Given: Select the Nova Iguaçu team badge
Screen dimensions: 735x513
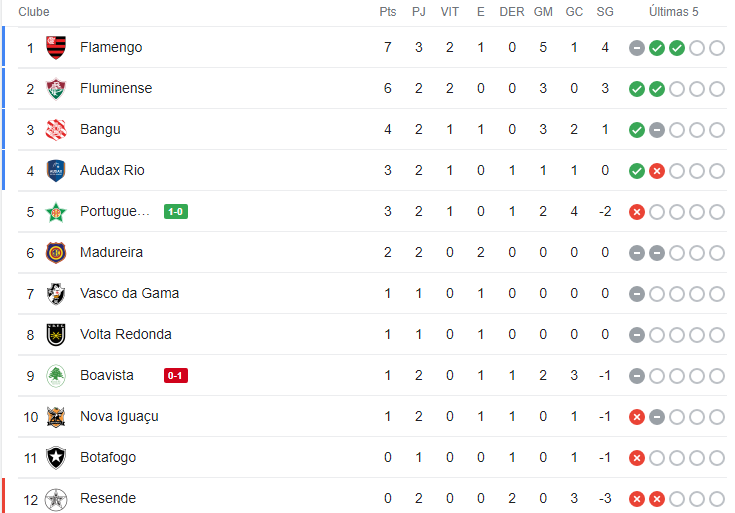Looking at the screenshot, I should [56, 416].
